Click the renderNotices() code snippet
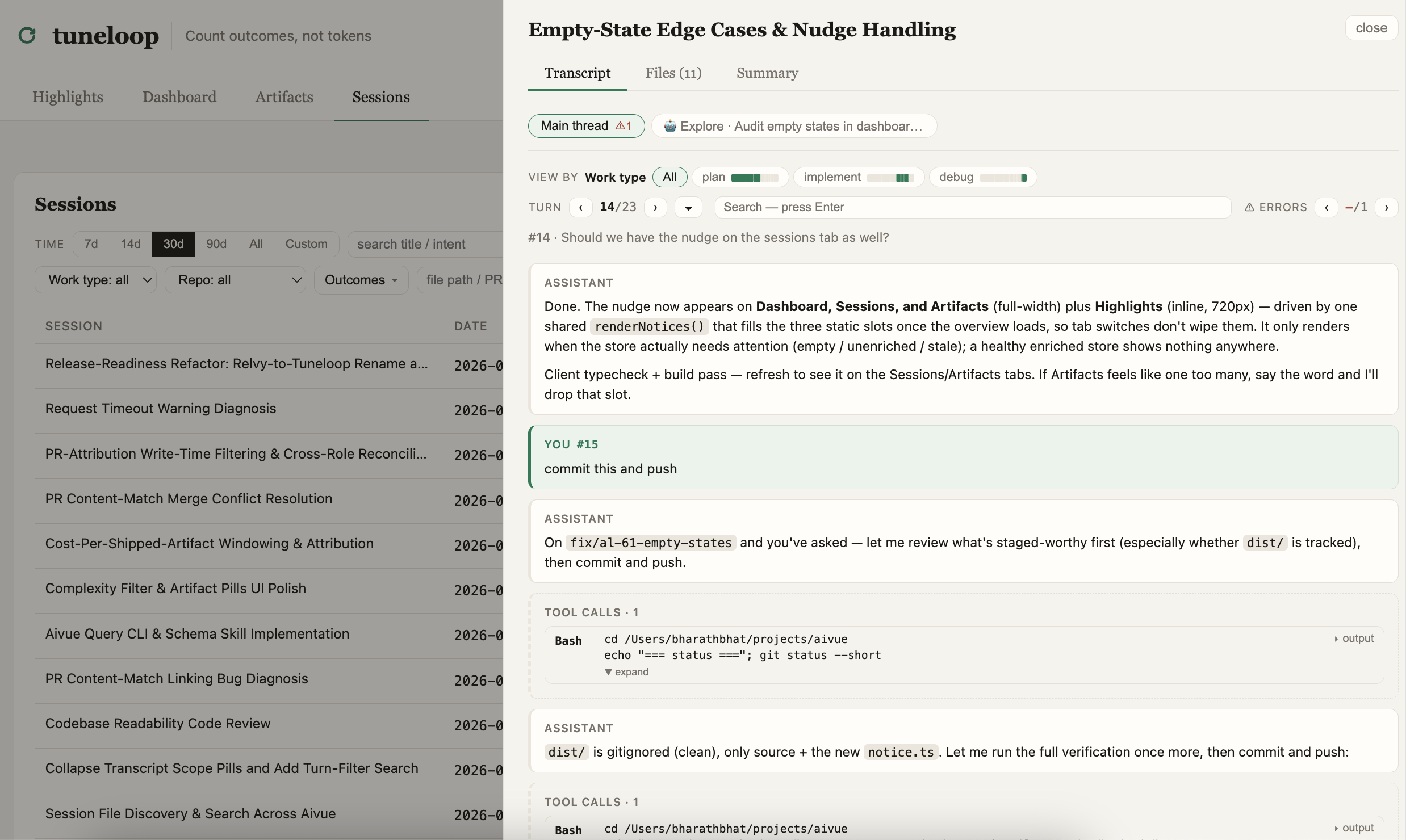 (649, 326)
